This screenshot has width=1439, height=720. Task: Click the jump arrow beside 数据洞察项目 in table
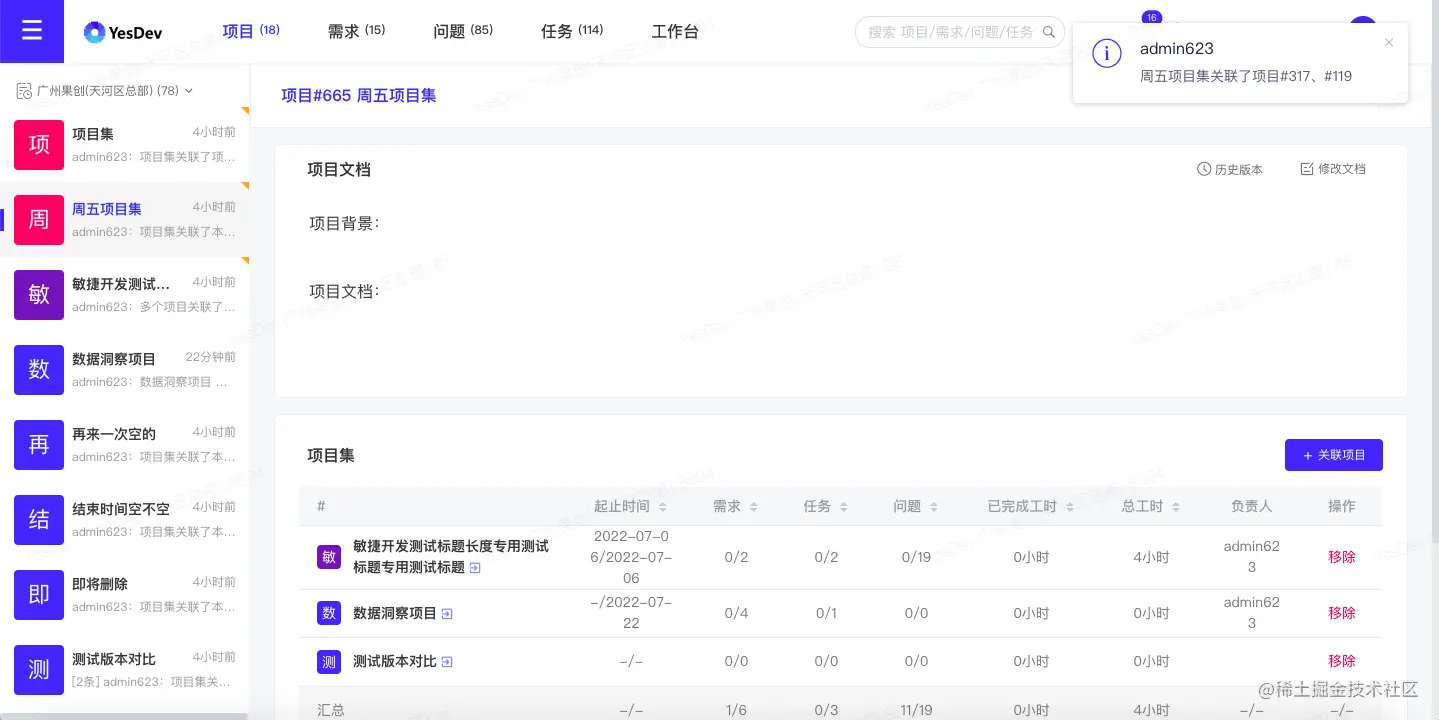[x=447, y=614]
